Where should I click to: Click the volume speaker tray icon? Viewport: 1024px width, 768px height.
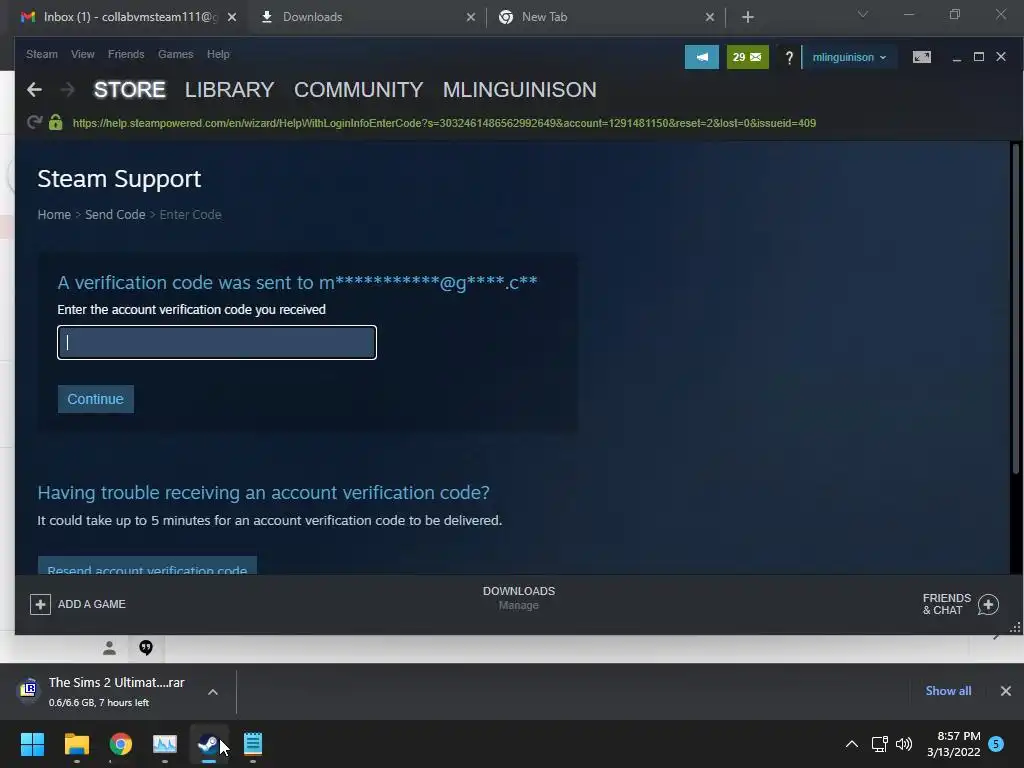[904, 744]
